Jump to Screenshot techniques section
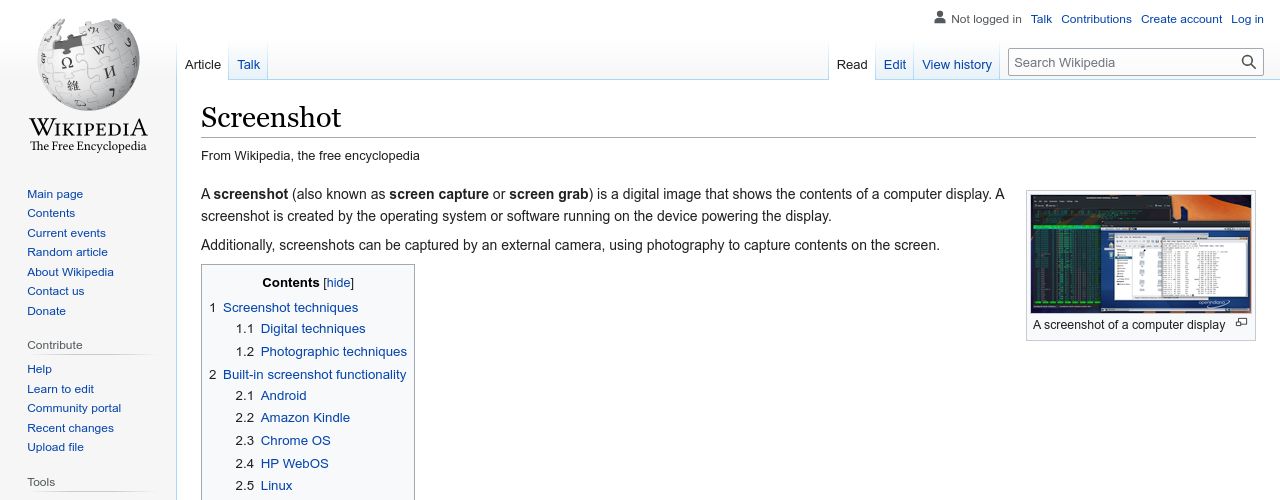The width and height of the screenshot is (1280, 500). pyautogui.click(x=290, y=308)
